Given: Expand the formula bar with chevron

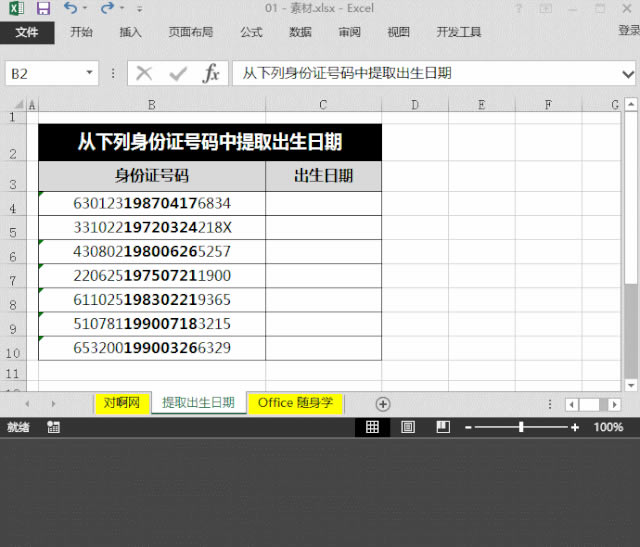Looking at the screenshot, I should (627, 73).
